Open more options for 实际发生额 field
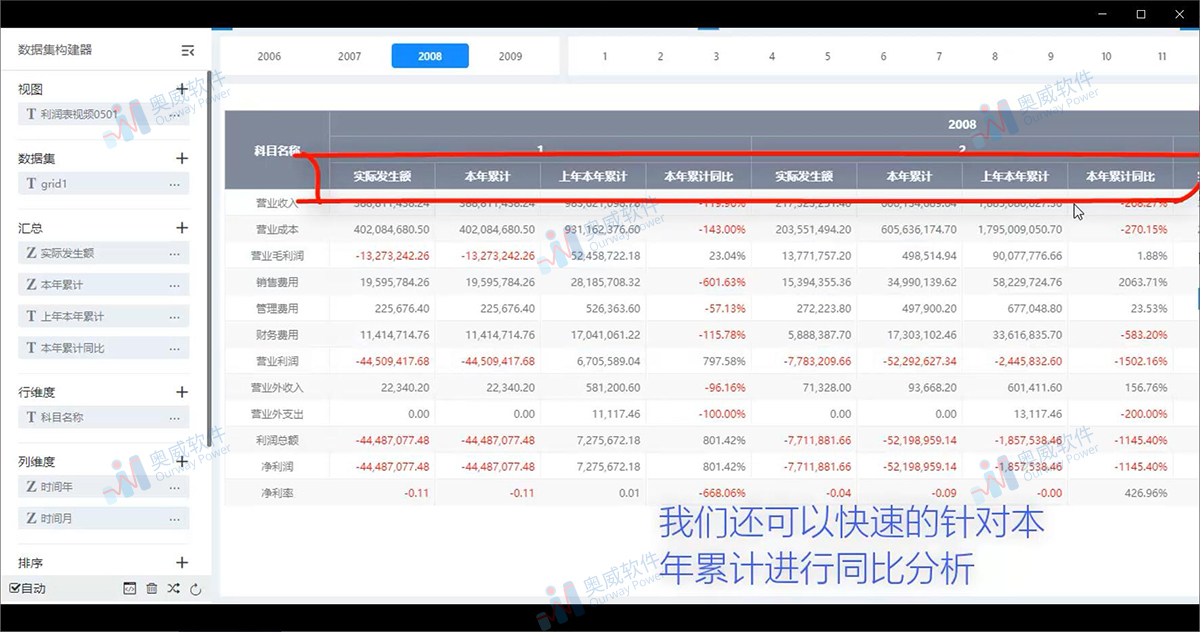 click(175, 254)
